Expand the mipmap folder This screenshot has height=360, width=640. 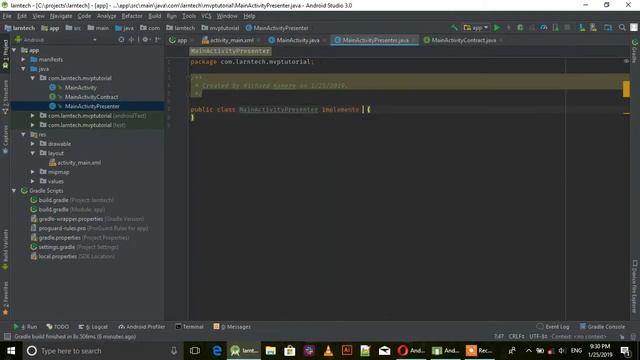pos(33,172)
